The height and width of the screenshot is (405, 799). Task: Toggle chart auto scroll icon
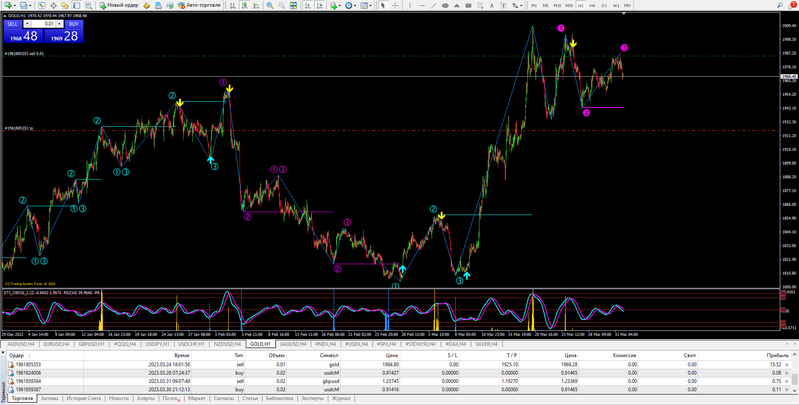click(308, 6)
